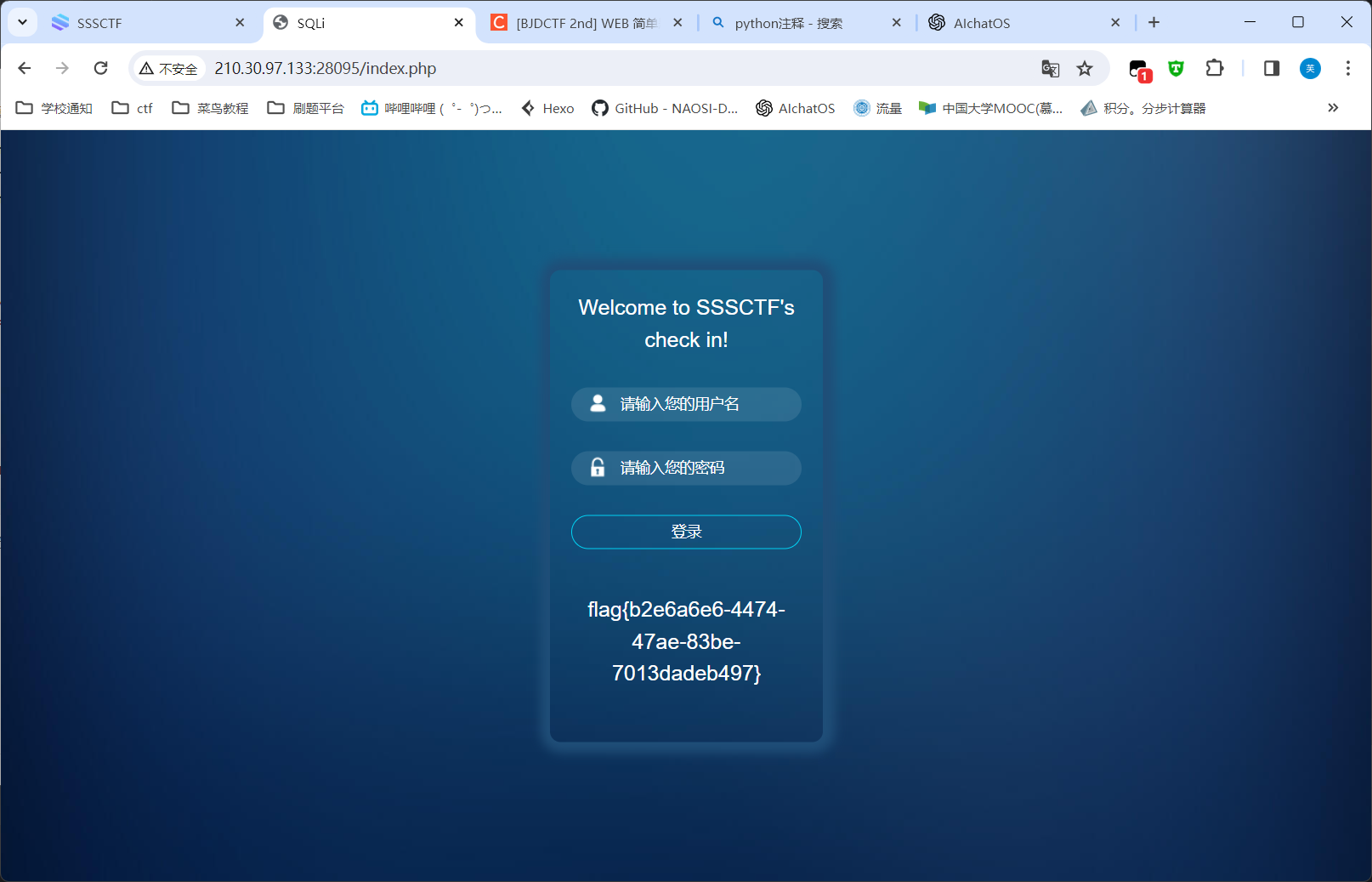Click the password input field
This screenshot has width=1372, height=882.
(697, 468)
